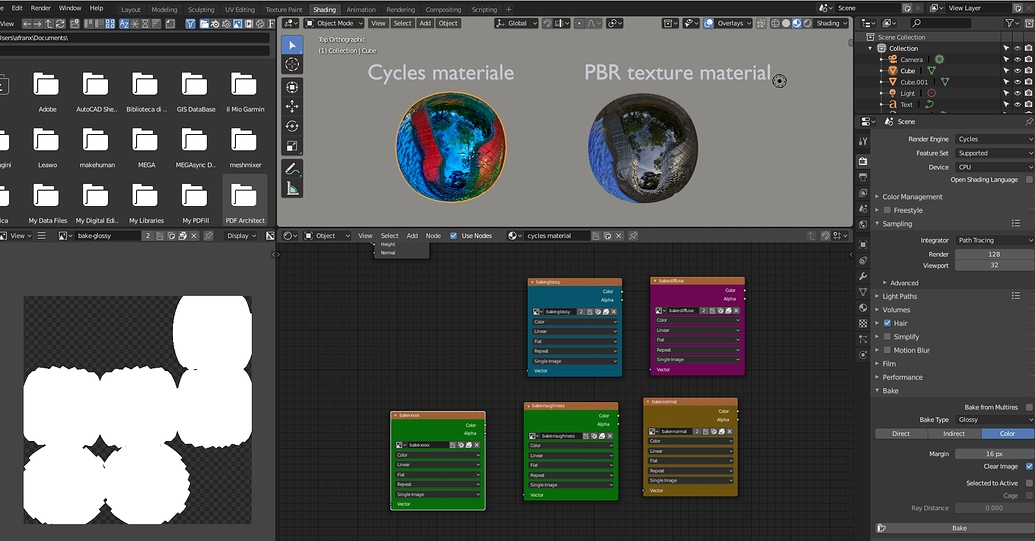Open the Integrator Path Tracing dropdown
The width and height of the screenshot is (1035, 541).
pyautogui.click(x=994, y=240)
